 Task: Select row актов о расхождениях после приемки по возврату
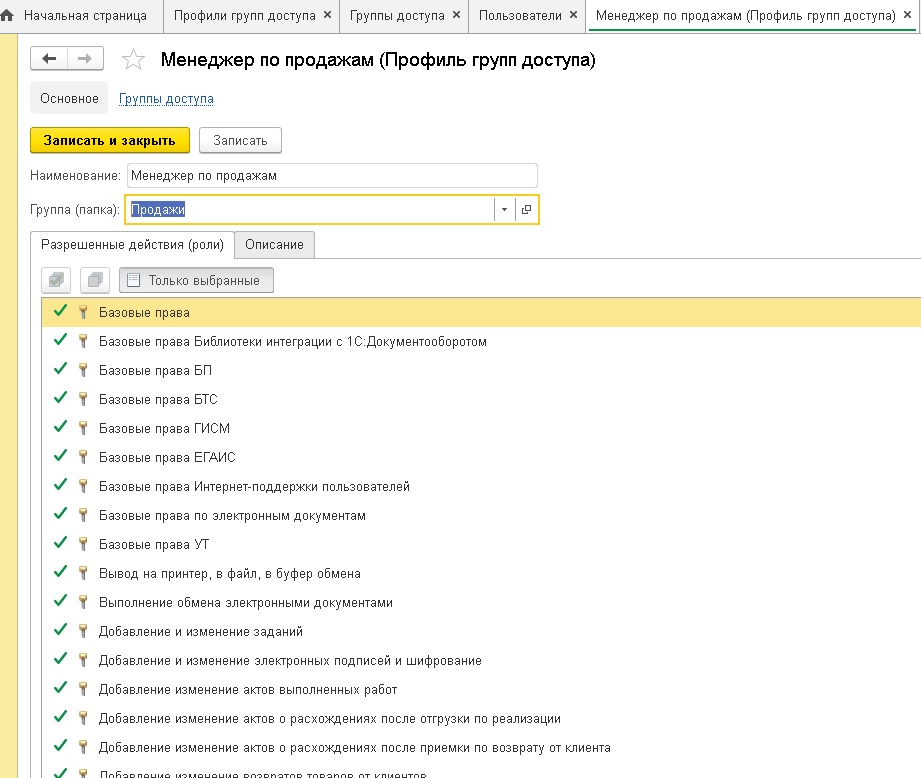(481, 747)
